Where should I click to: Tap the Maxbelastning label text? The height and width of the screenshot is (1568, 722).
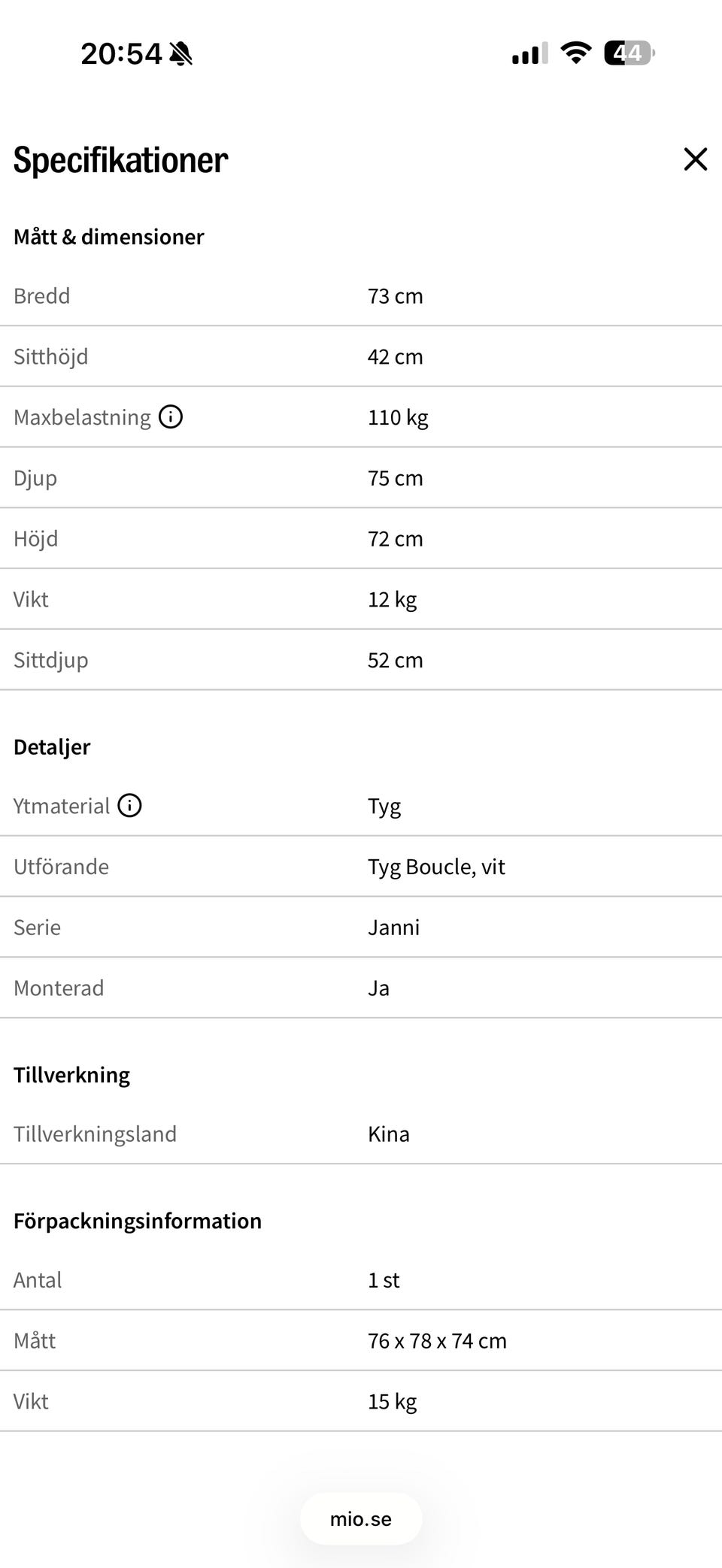click(x=83, y=417)
